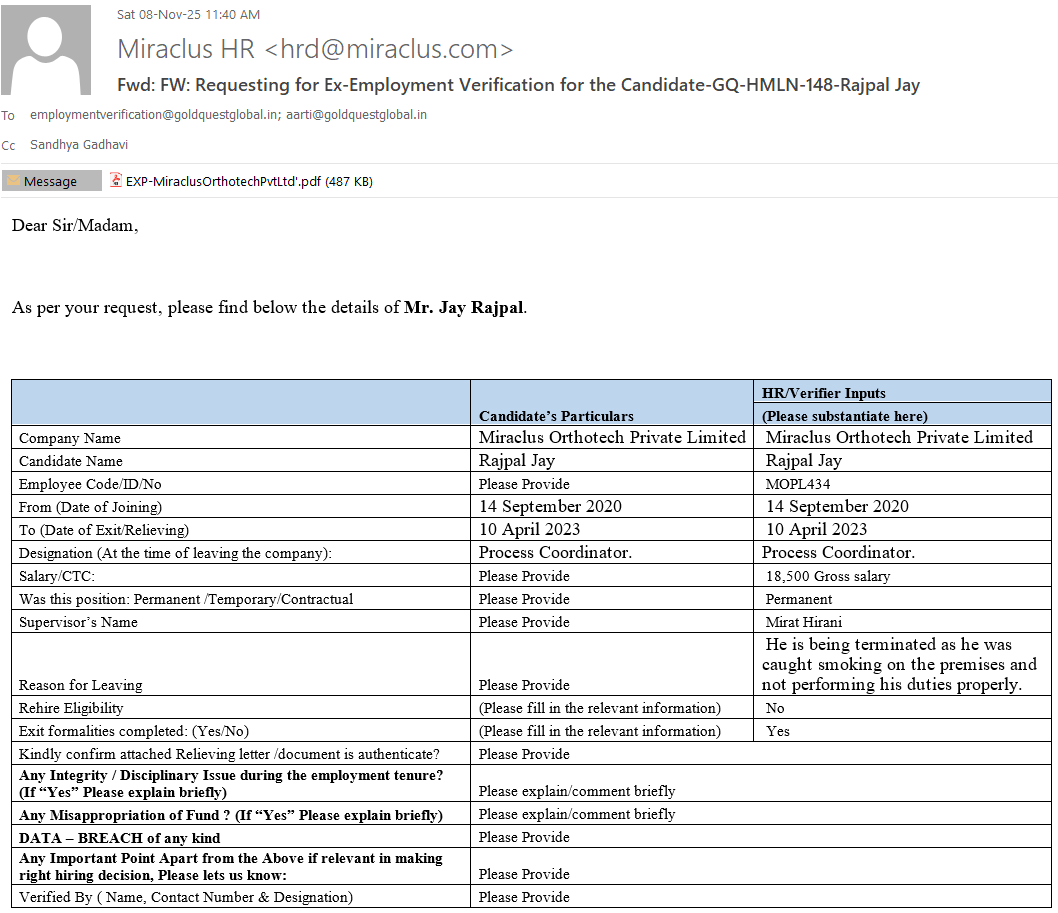The width and height of the screenshot is (1058, 913).
Task: Click the 'Permanent' verifier value
Action: pyautogui.click(x=798, y=599)
